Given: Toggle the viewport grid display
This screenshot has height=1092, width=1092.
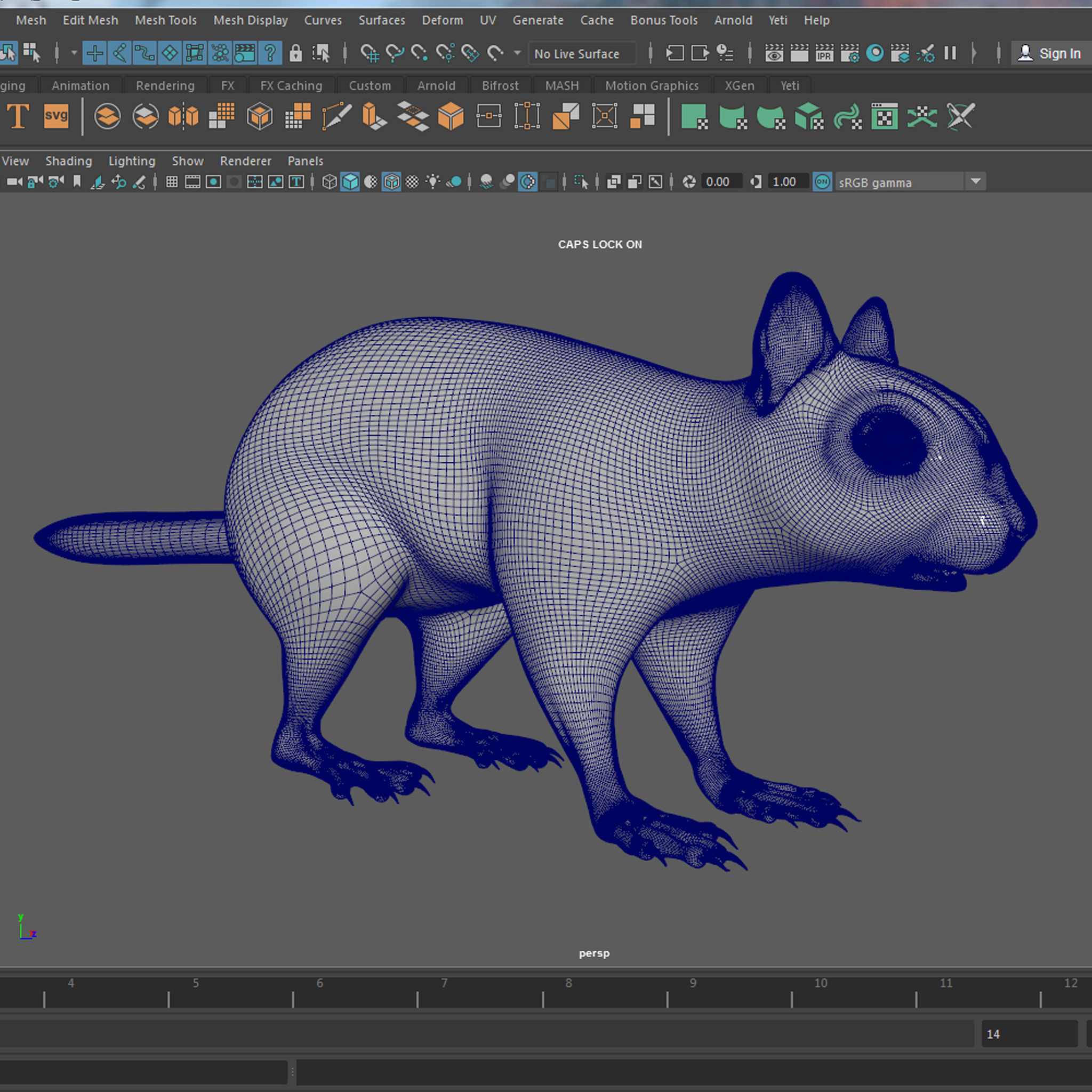Looking at the screenshot, I should tap(172, 182).
